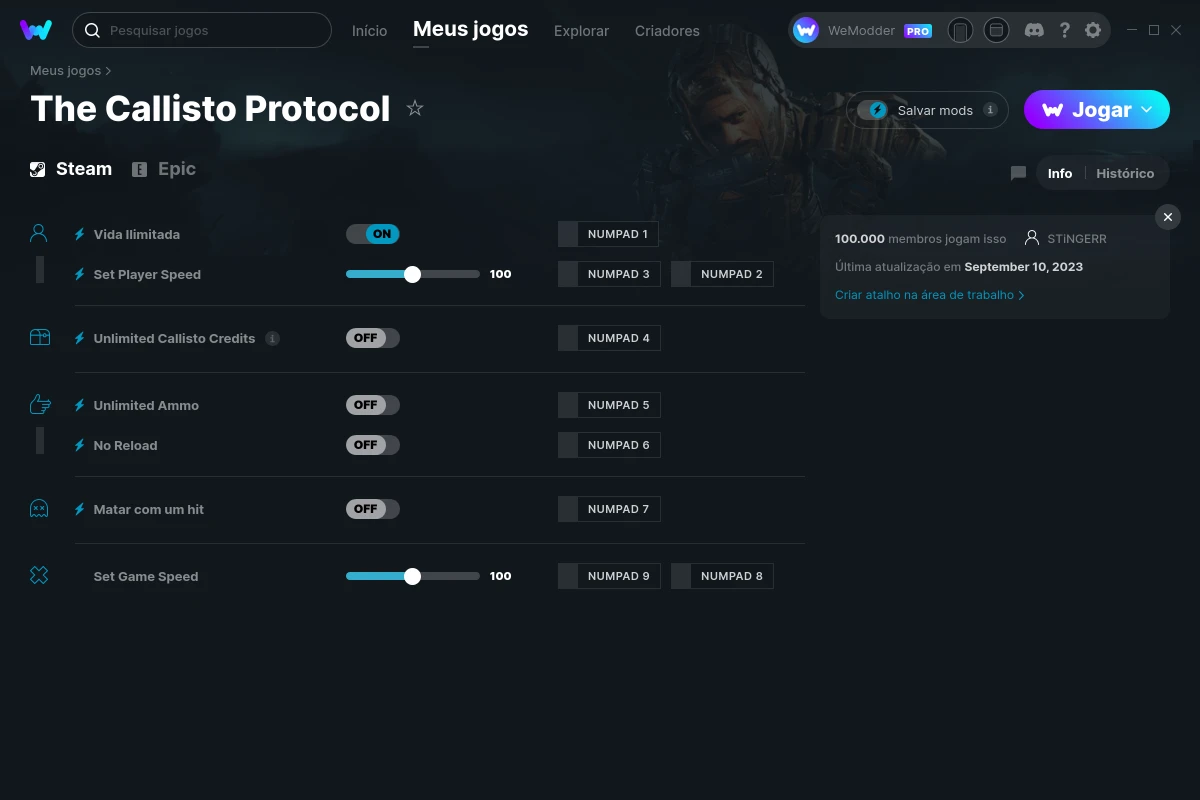Select the inventory chest category icon
This screenshot has width=1200, height=800.
click(x=39, y=338)
